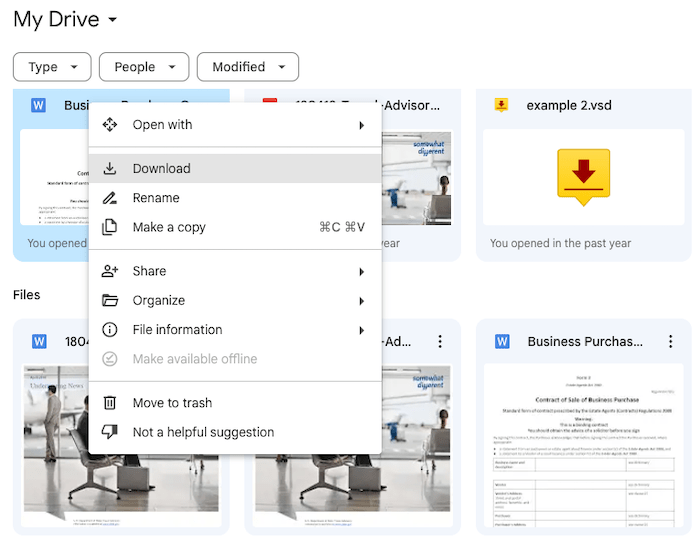Viewport: 700px width, 541px height.
Task: Click the File information icon
Action: pyautogui.click(x=110, y=330)
